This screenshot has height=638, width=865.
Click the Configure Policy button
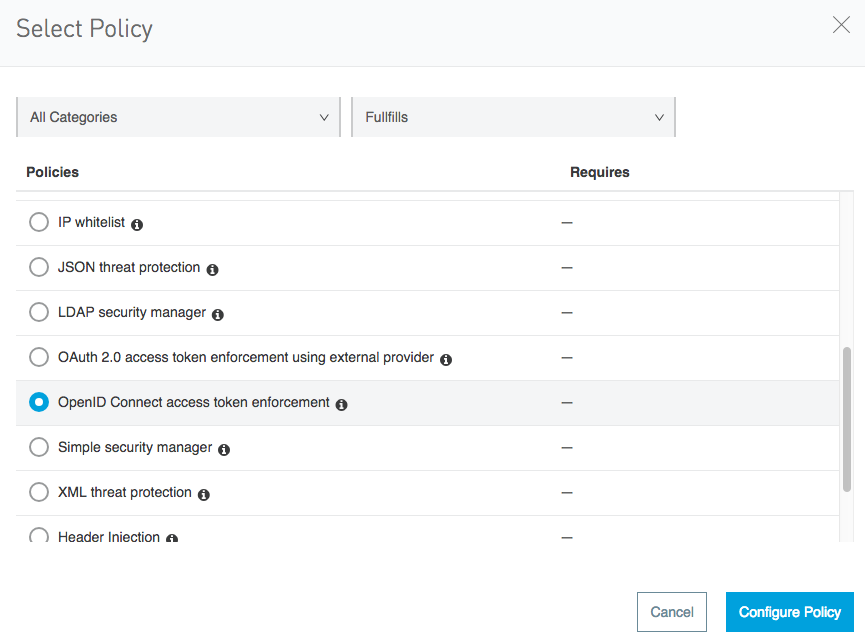click(789, 612)
